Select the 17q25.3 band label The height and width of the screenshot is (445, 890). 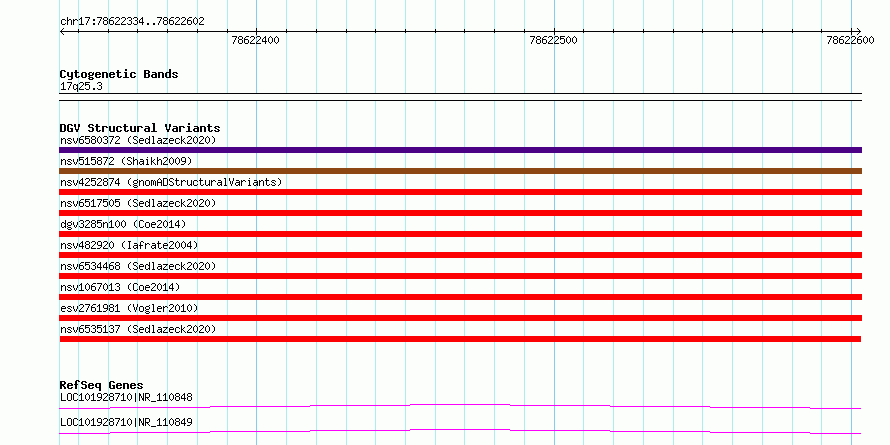coord(81,87)
